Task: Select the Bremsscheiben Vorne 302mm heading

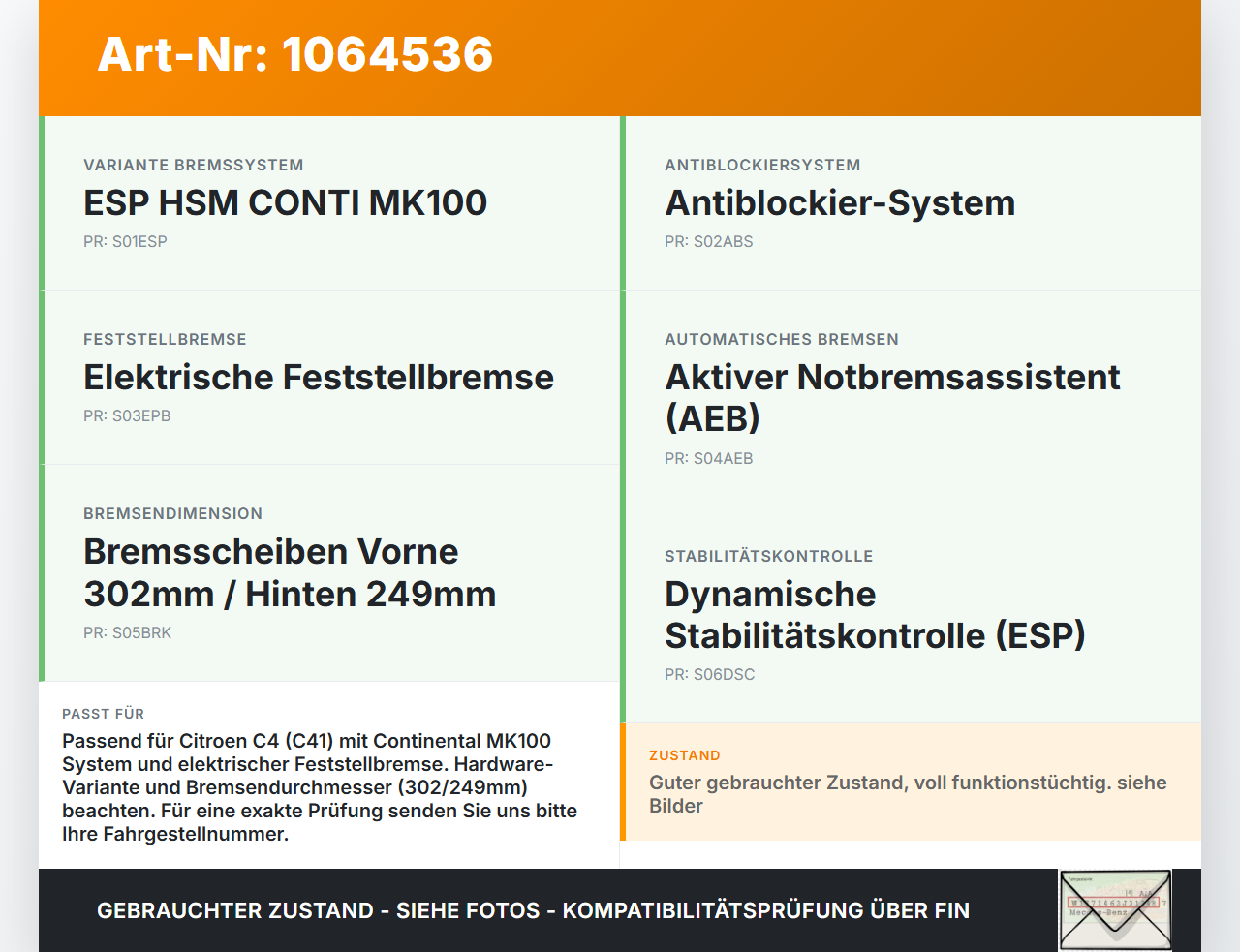Action: (x=290, y=572)
